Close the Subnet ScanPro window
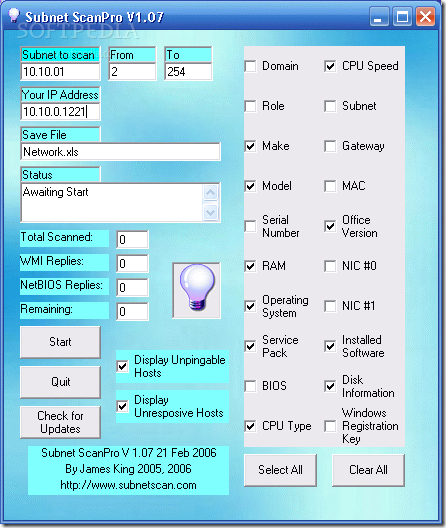Image resolution: width=446 pixels, height=528 pixels. click(x=425, y=16)
